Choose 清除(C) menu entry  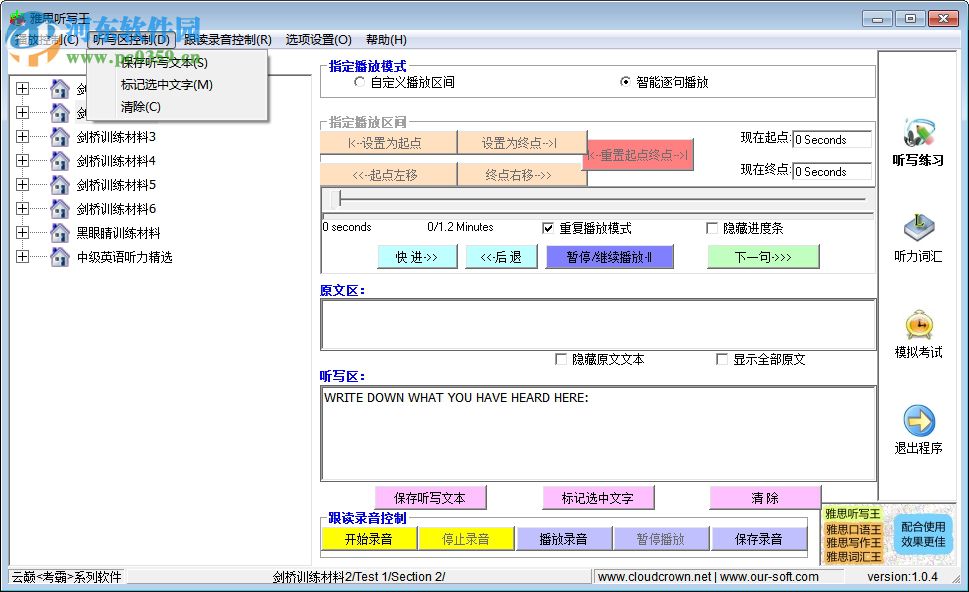point(177,107)
